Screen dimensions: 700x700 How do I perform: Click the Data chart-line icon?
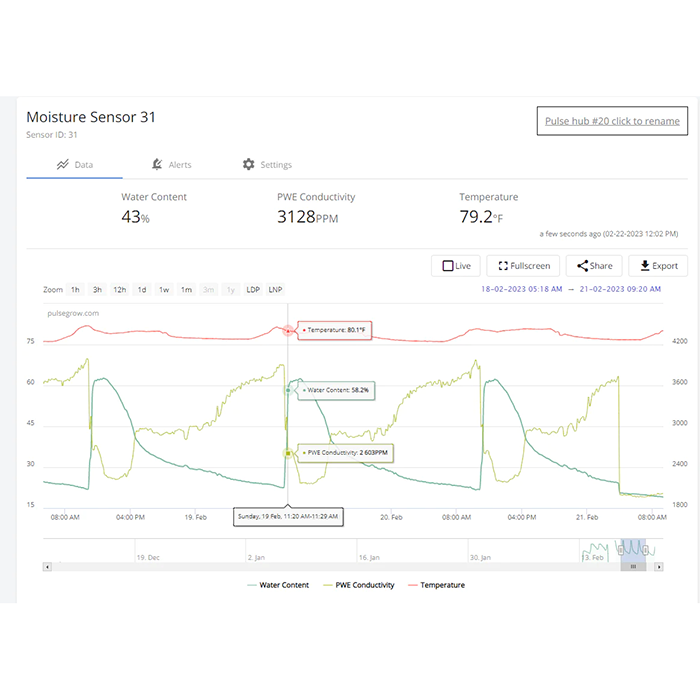(x=63, y=164)
